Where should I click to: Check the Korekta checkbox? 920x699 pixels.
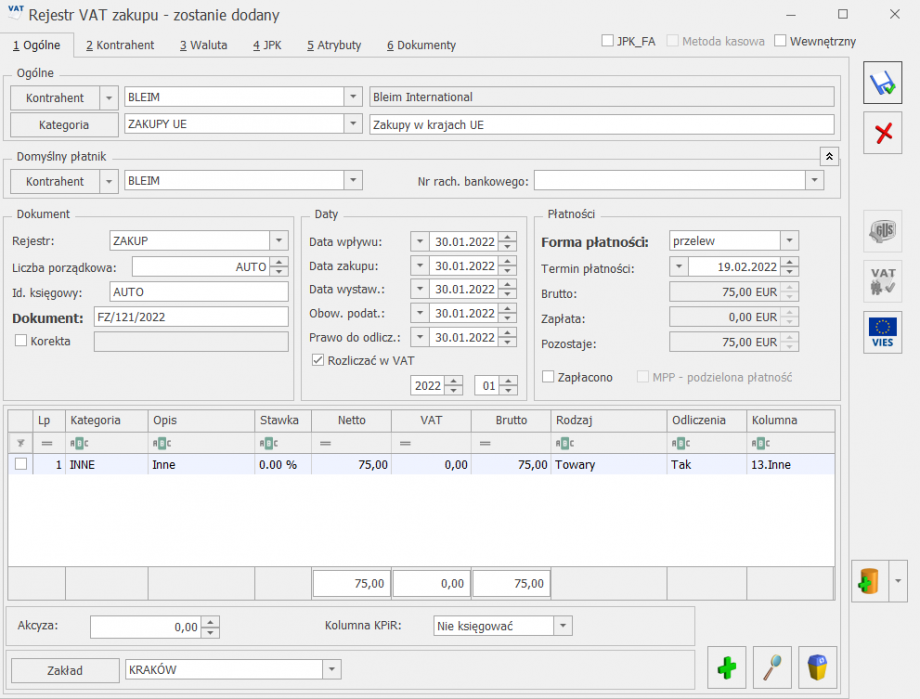pos(21,340)
